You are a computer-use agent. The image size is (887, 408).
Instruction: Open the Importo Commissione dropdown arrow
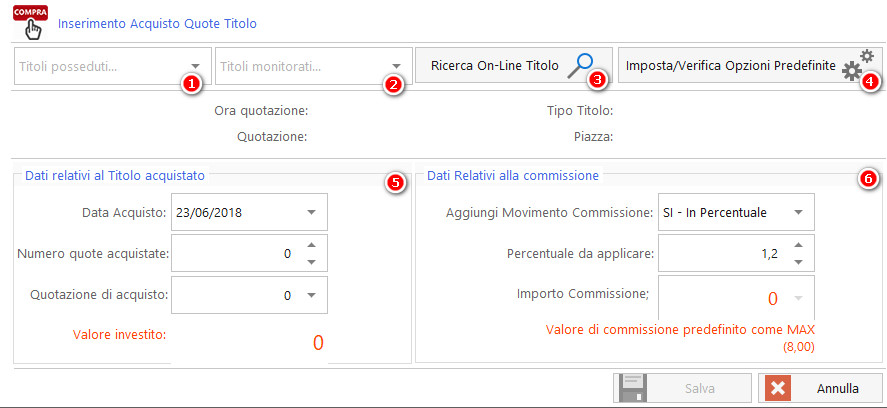[x=798, y=298]
